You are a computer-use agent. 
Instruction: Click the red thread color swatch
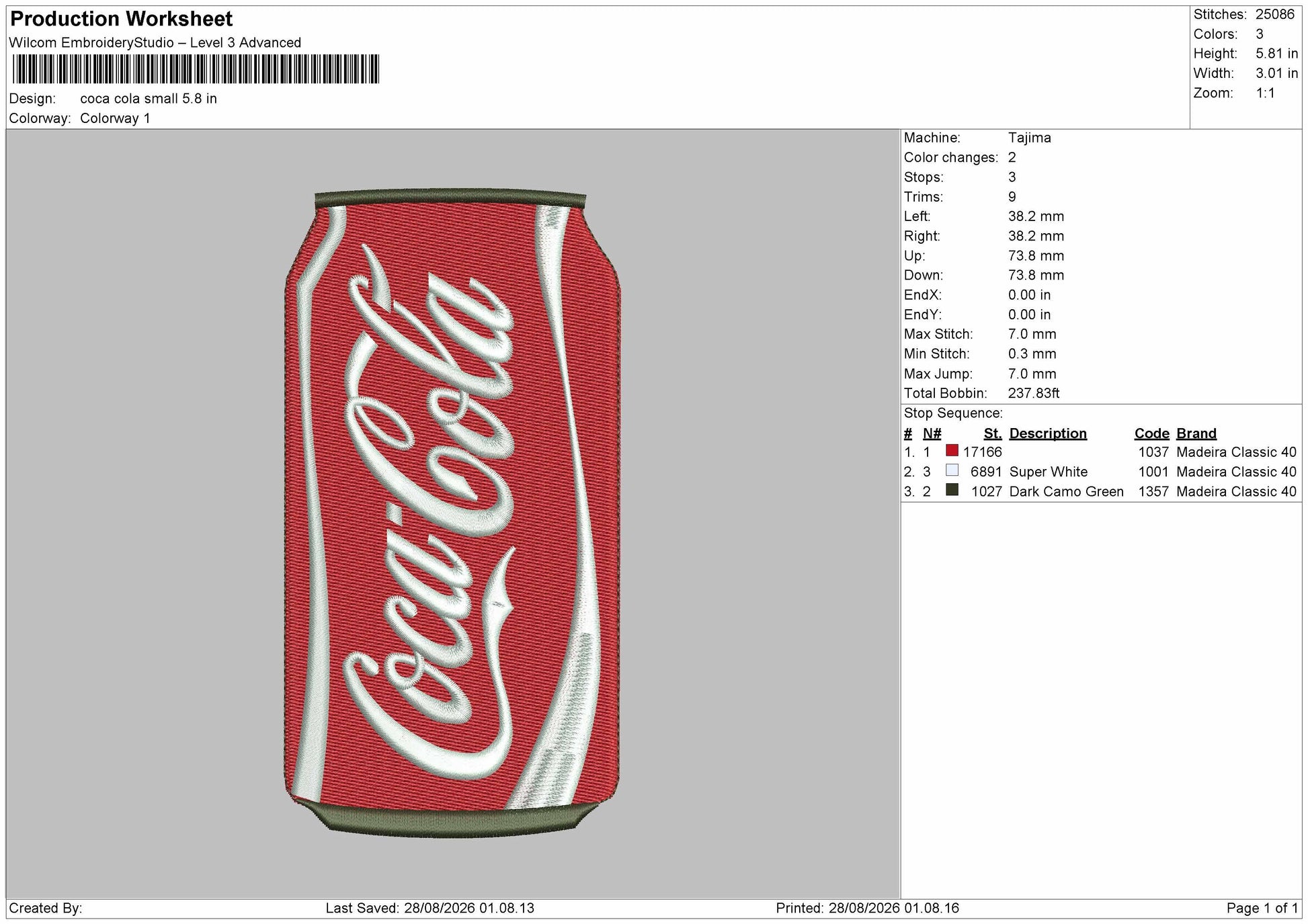[952, 451]
